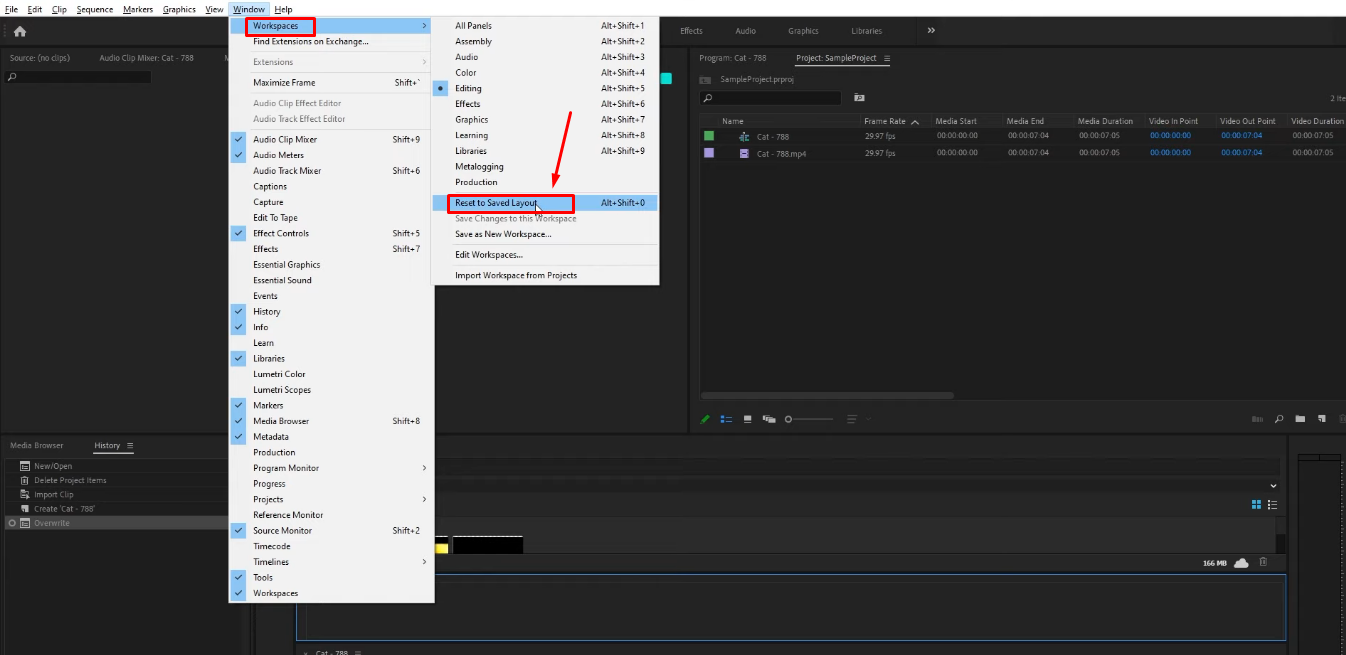1346x655 pixels.
Task: Open the Help menu
Action: coord(283,9)
